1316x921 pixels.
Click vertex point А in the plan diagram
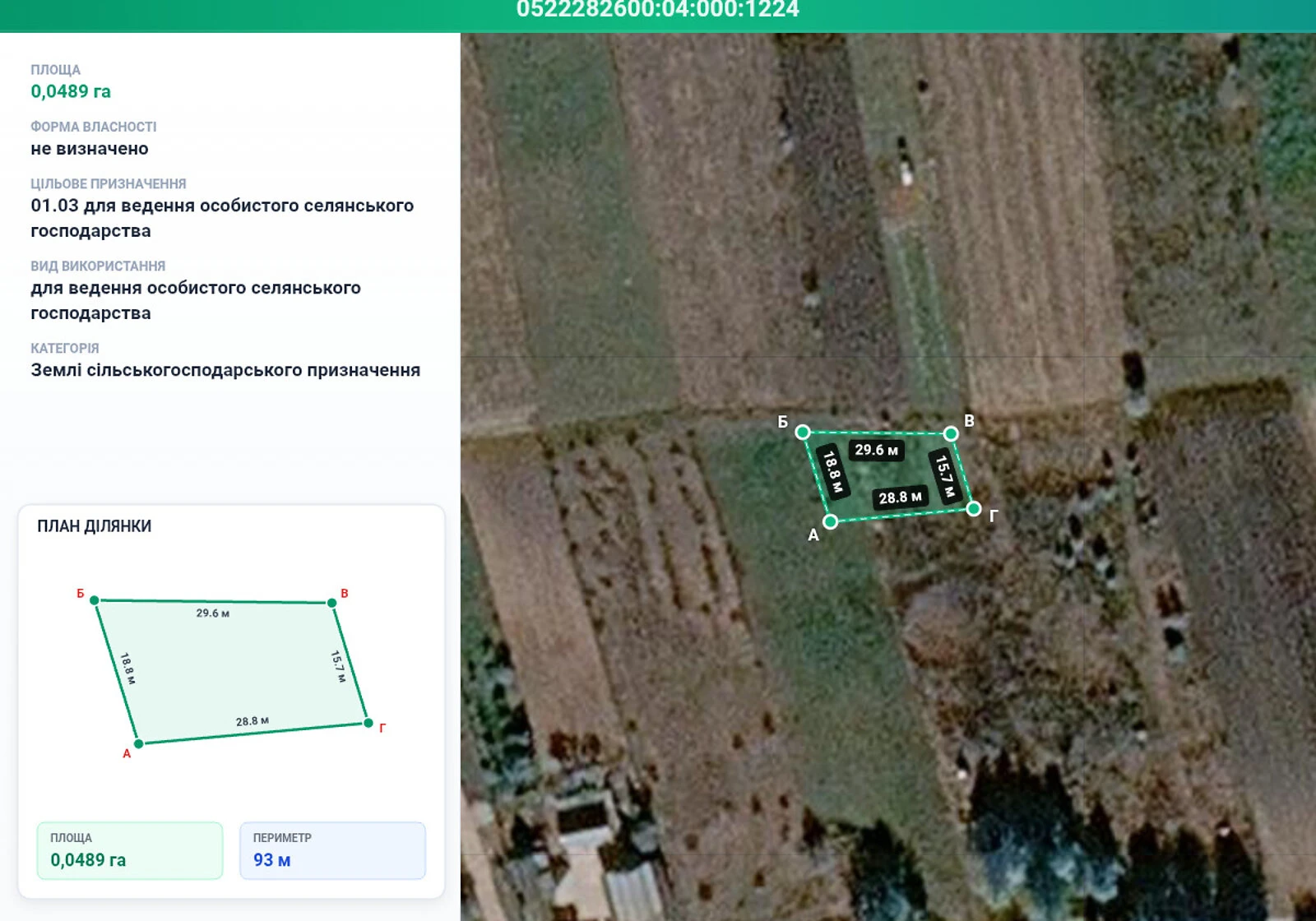pos(139,743)
